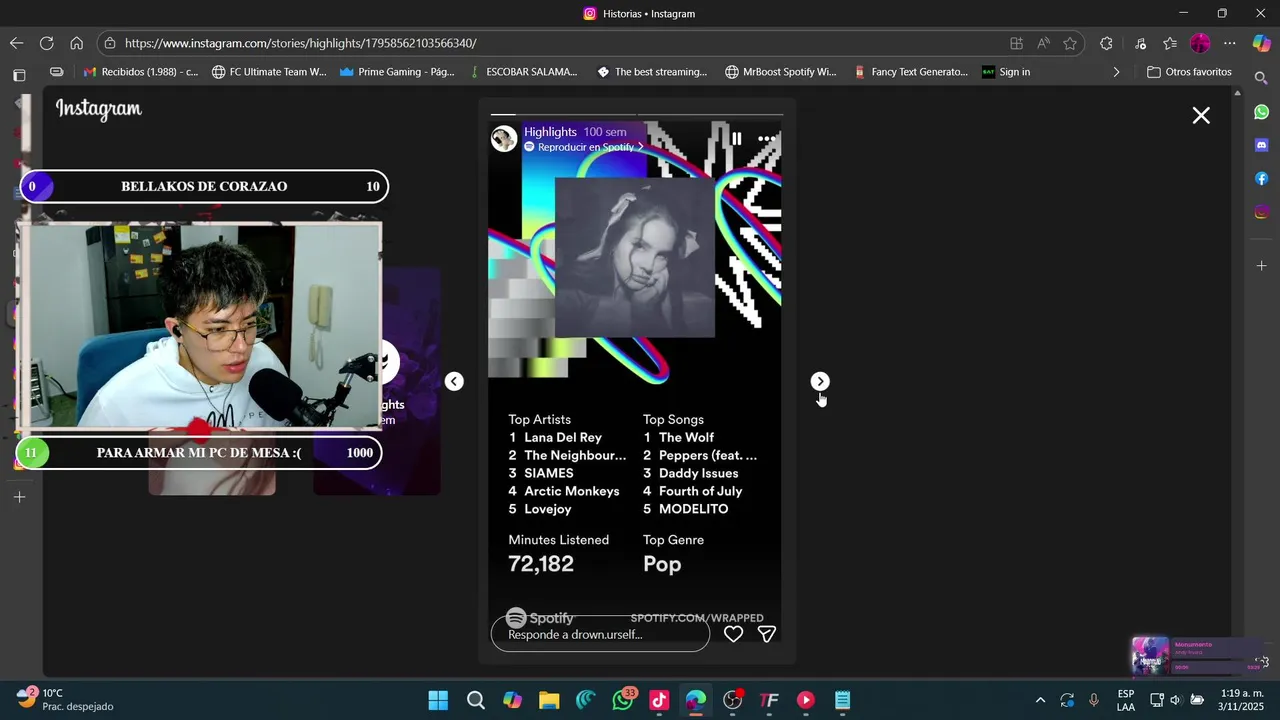Click the Instagram logo
The width and height of the screenshot is (1280, 720).
[x=99, y=109]
